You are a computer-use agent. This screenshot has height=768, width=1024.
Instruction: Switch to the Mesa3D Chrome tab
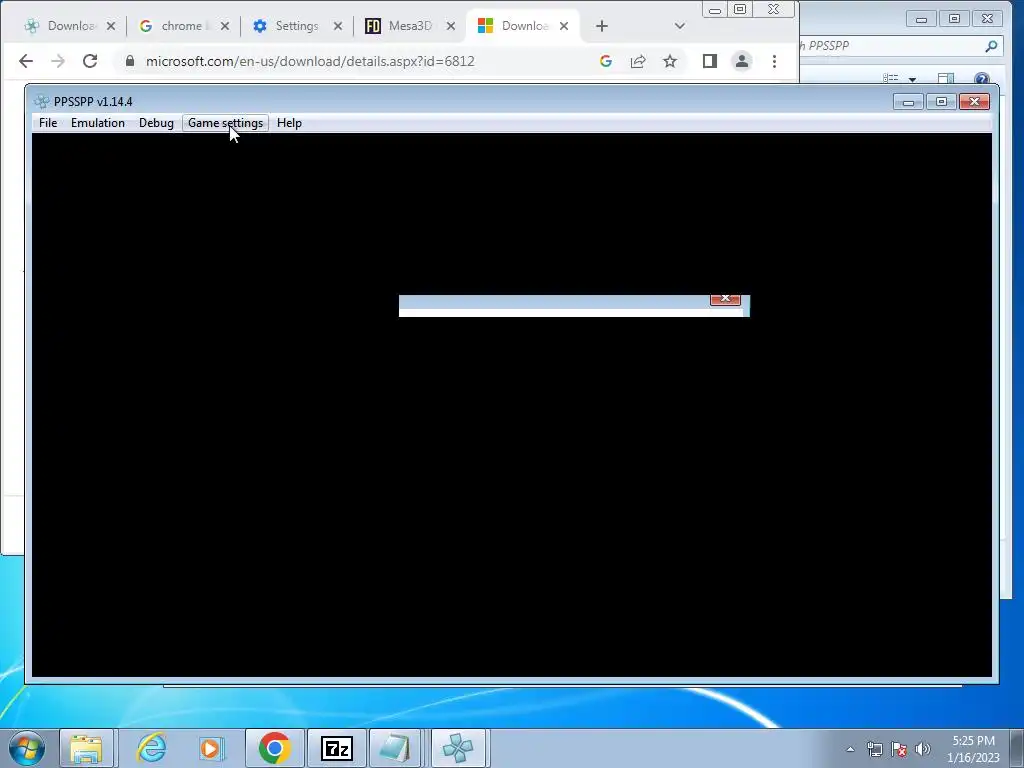410,26
